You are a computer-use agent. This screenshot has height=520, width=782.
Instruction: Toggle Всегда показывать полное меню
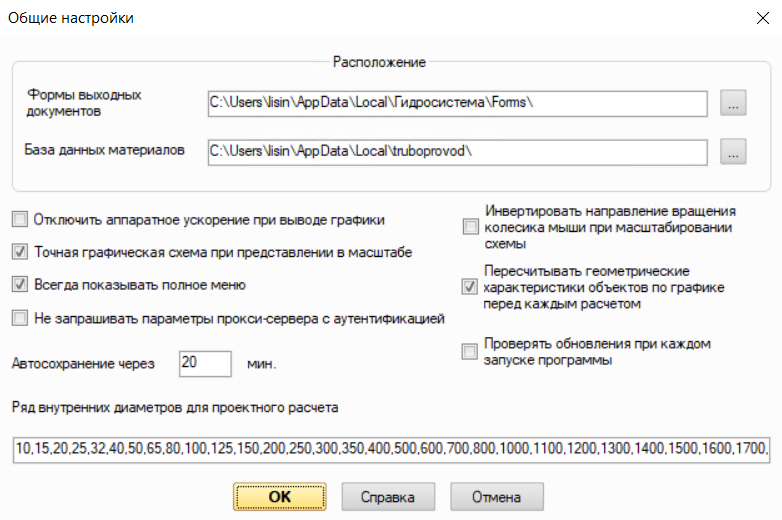20,285
